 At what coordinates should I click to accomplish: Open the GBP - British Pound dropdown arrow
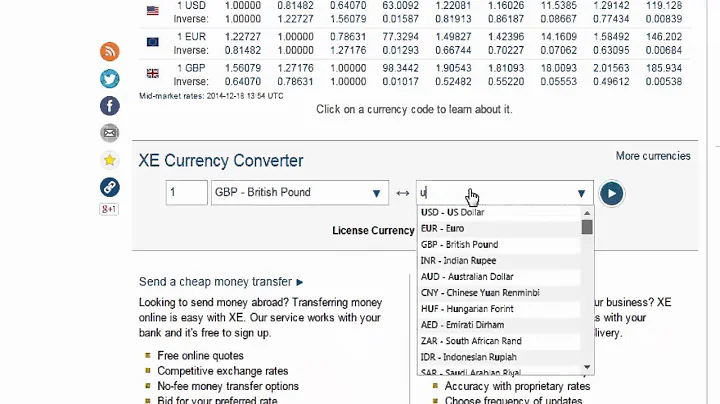tap(377, 193)
